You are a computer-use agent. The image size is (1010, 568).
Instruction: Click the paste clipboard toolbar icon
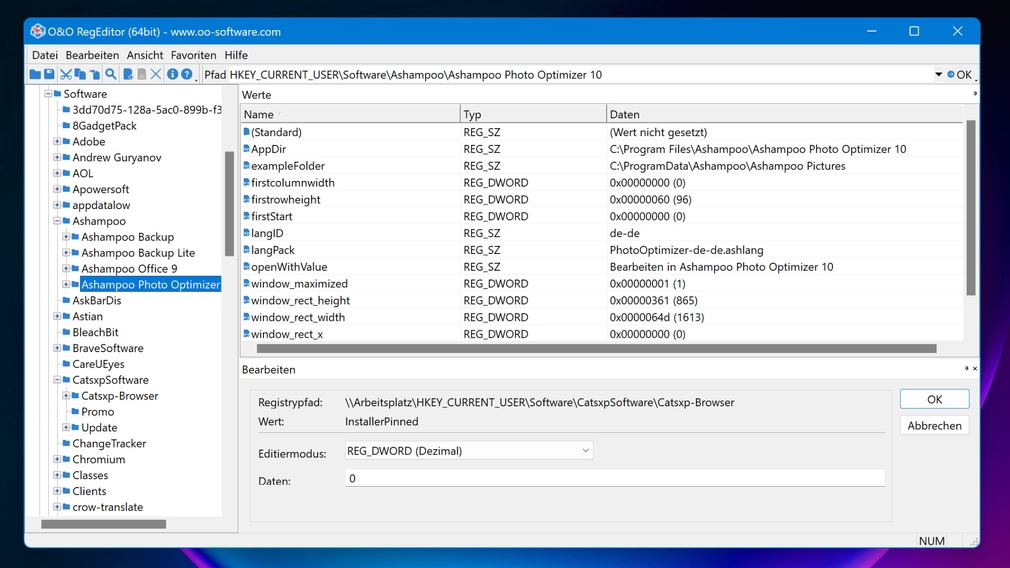(95, 75)
